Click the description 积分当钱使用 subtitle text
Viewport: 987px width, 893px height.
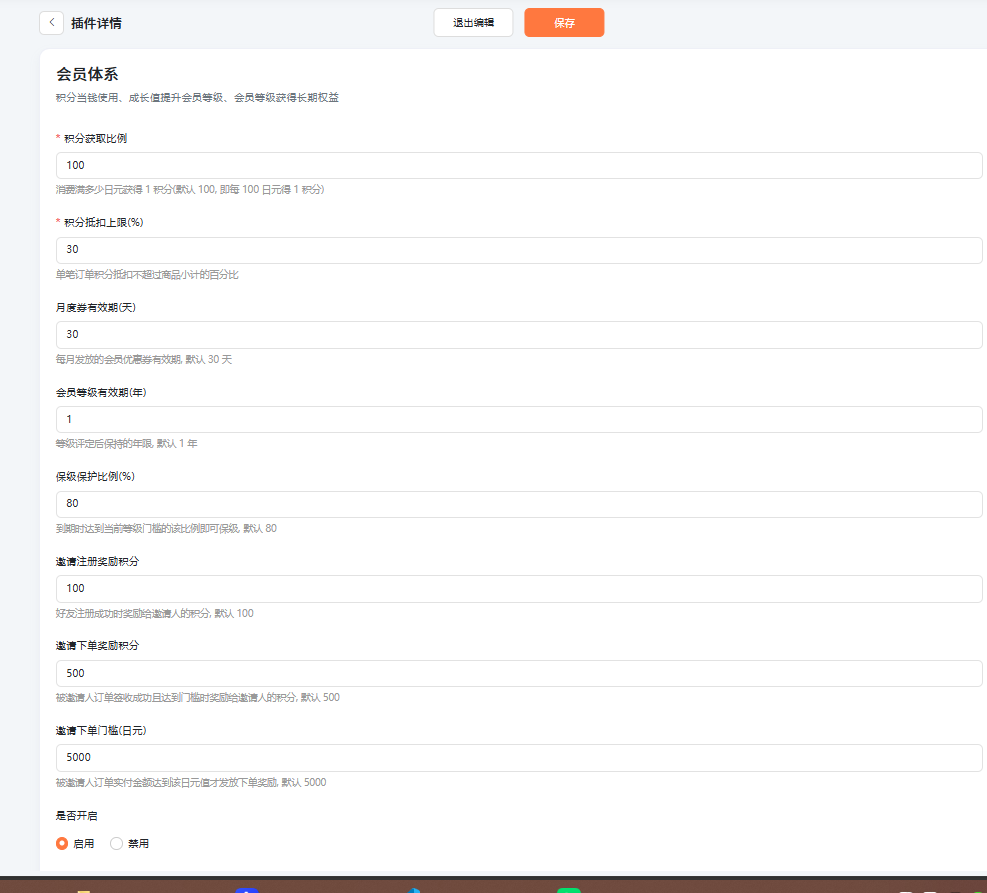197,98
